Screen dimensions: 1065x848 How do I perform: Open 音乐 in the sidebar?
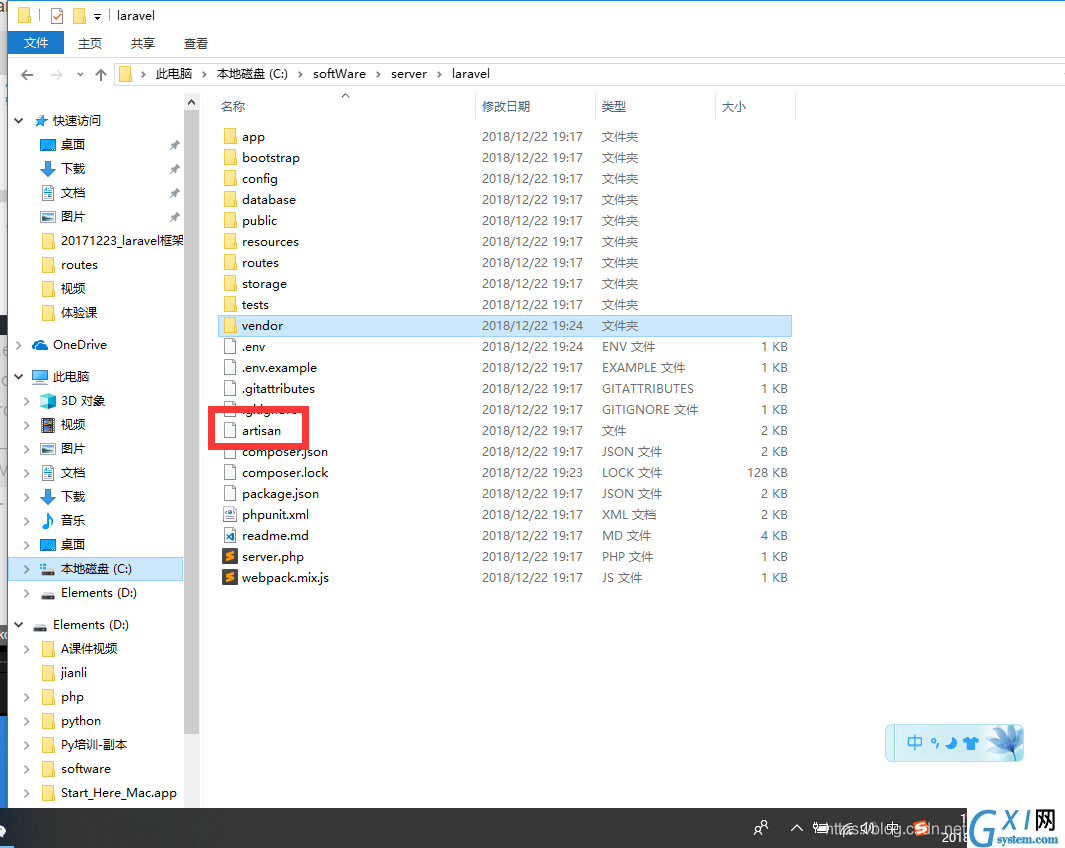click(73, 521)
